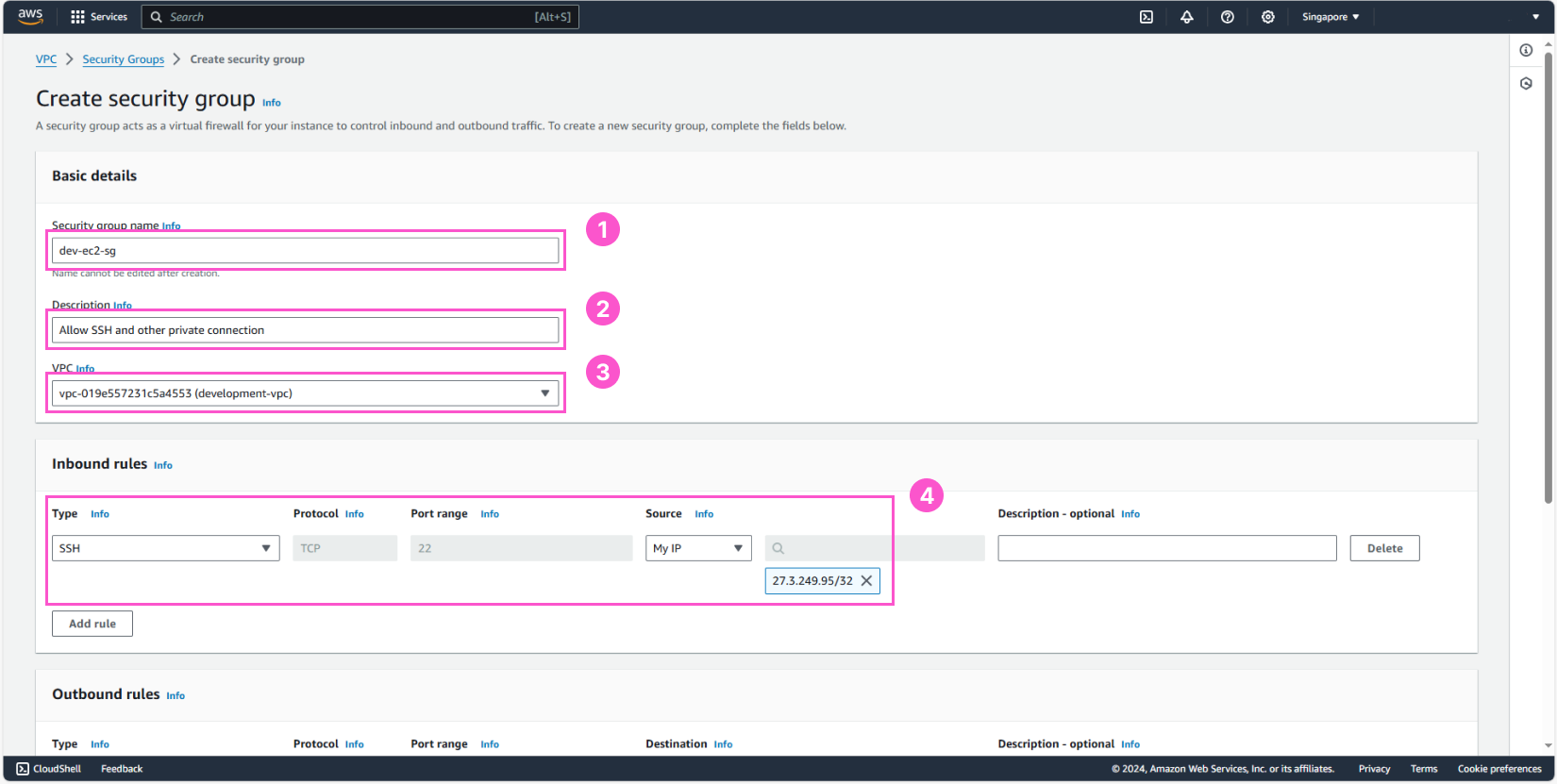Open Info link next to page title
Screen dimensions: 1557x784
[x=272, y=103]
